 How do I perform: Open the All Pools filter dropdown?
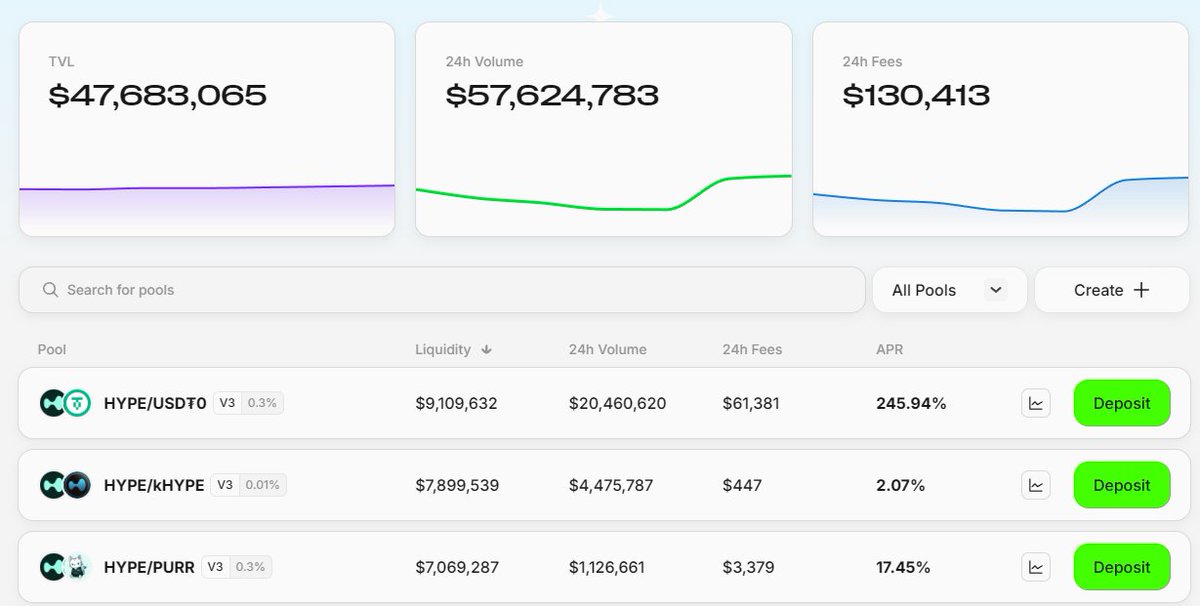click(949, 290)
